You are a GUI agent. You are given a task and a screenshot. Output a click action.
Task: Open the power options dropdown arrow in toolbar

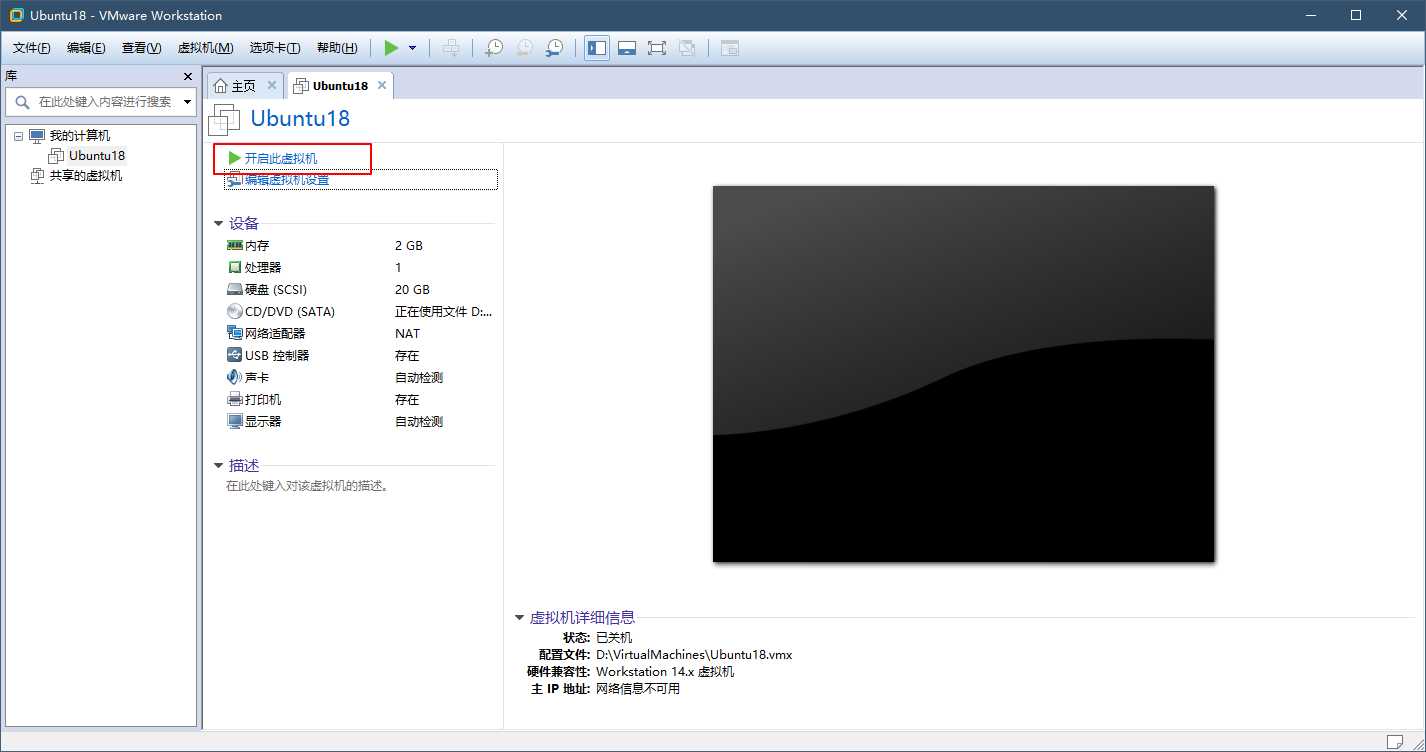[412, 48]
